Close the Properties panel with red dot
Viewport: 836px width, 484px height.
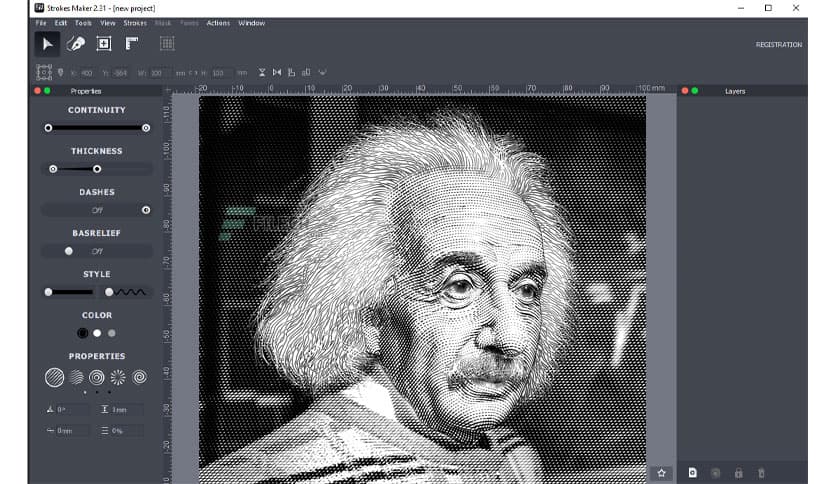click(x=37, y=91)
